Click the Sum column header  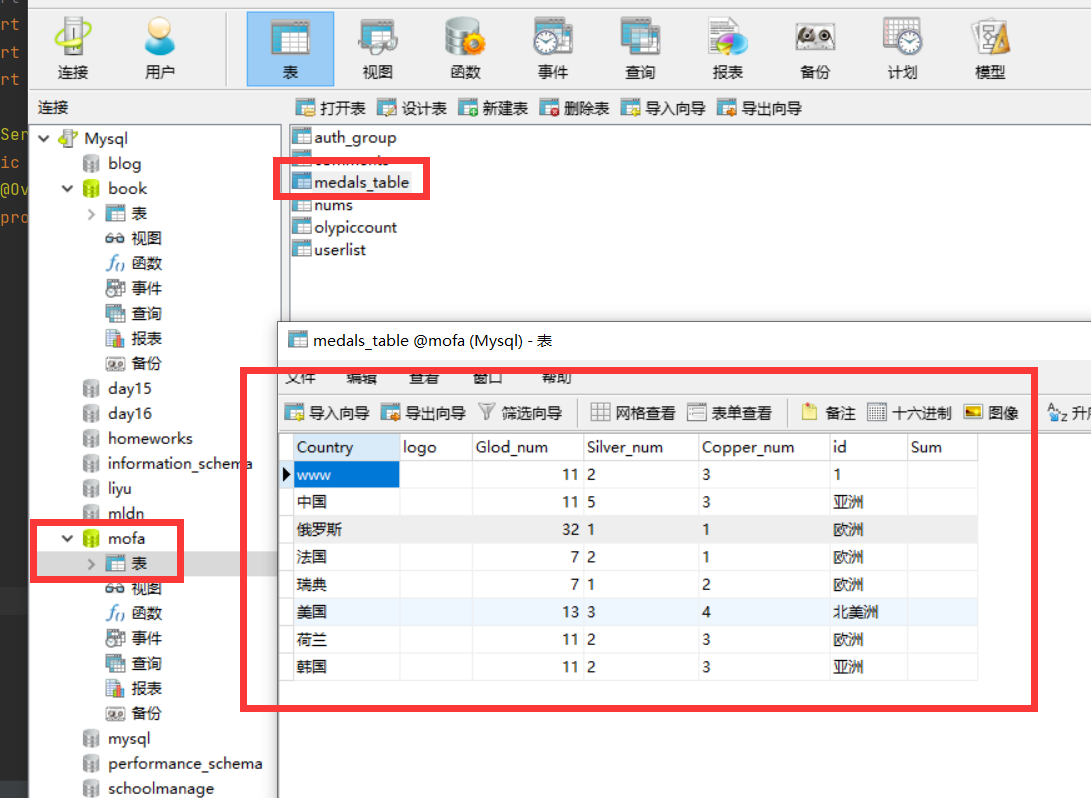(x=942, y=447)
